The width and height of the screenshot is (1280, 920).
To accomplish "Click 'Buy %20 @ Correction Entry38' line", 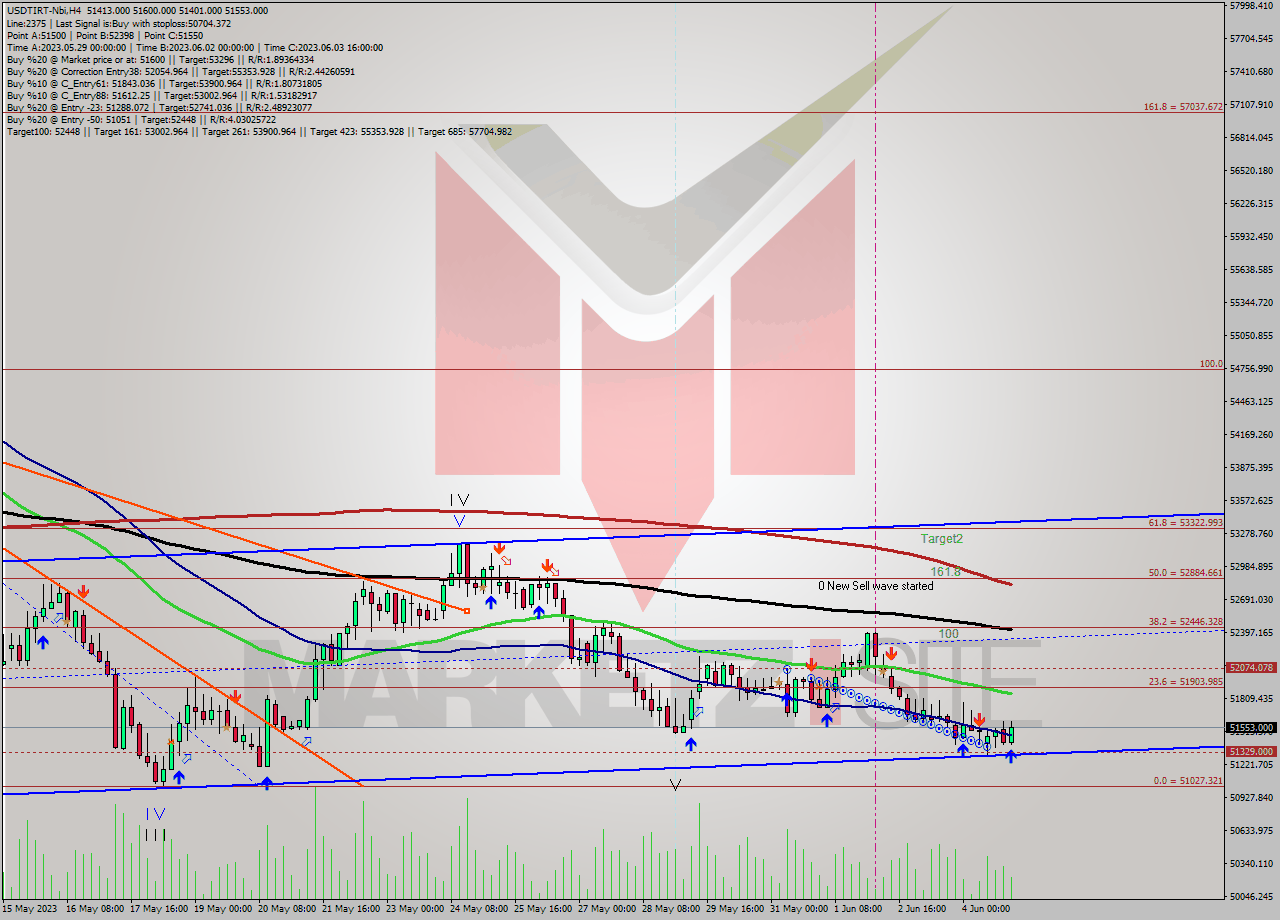I will (180, 71).
